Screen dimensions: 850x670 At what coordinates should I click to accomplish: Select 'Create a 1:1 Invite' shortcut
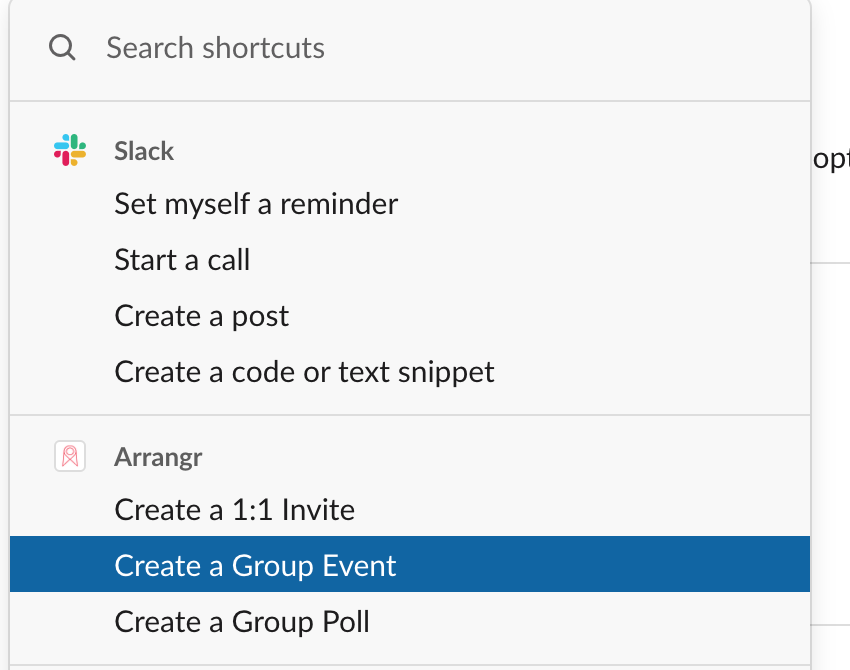(x=234, y=510)
